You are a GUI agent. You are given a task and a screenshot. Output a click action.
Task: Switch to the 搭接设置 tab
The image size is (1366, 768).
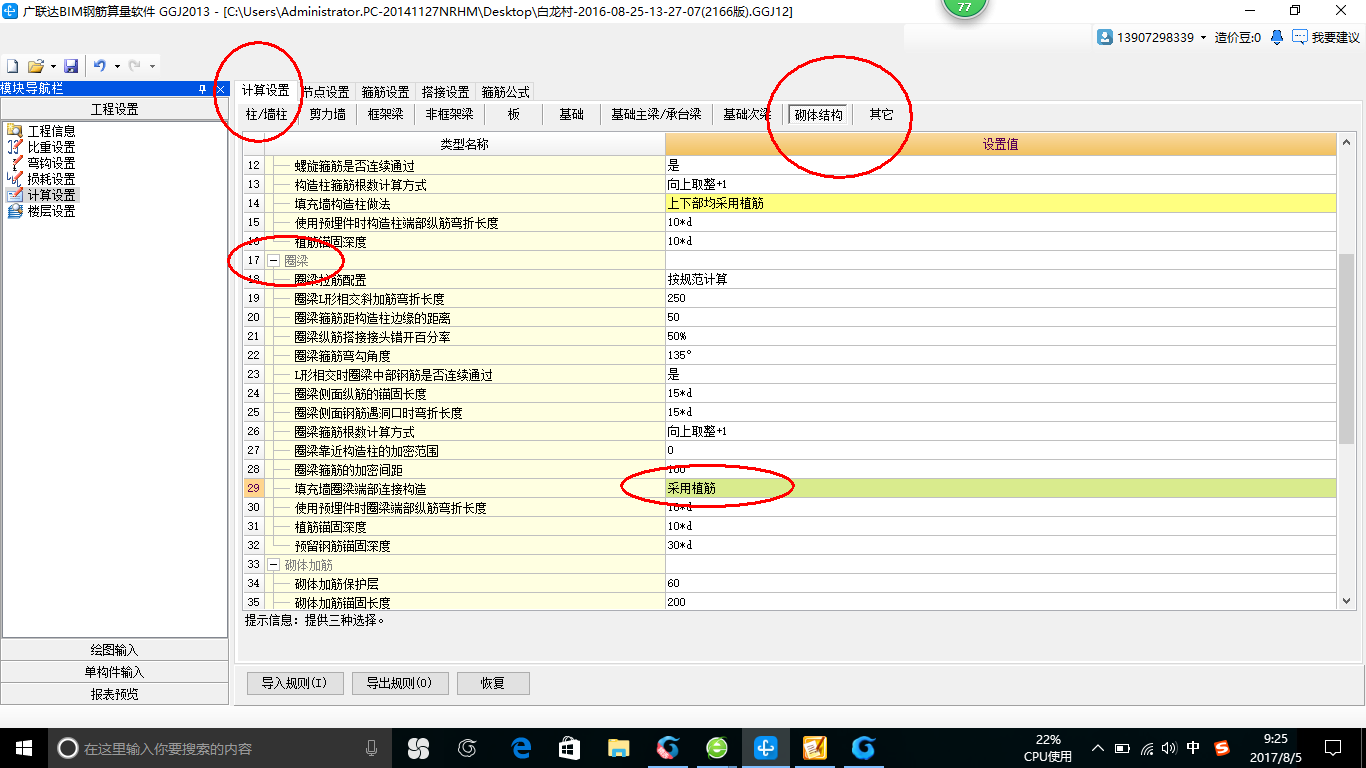pos(445,92)
